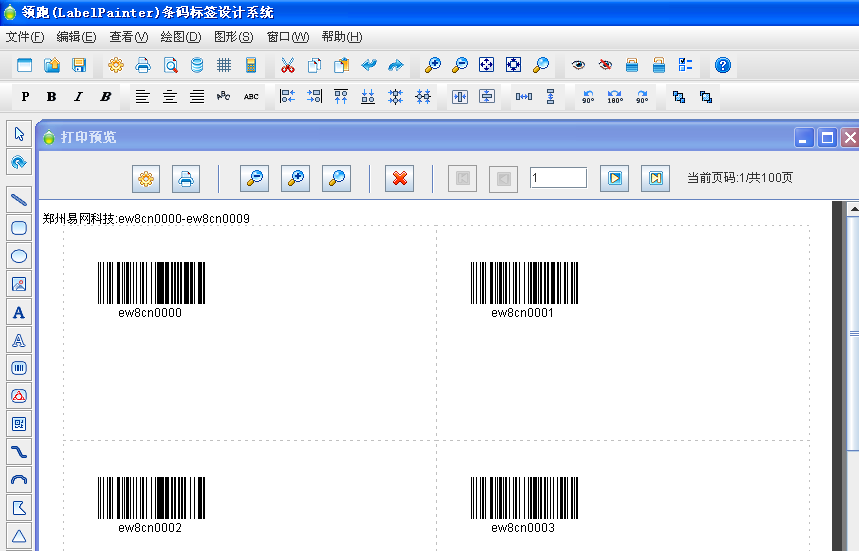Image resolution: width=859 pixels, height=551 pixels.
Task: Open label settings with the main toolbar gear
Action: (x=116, y=65)
